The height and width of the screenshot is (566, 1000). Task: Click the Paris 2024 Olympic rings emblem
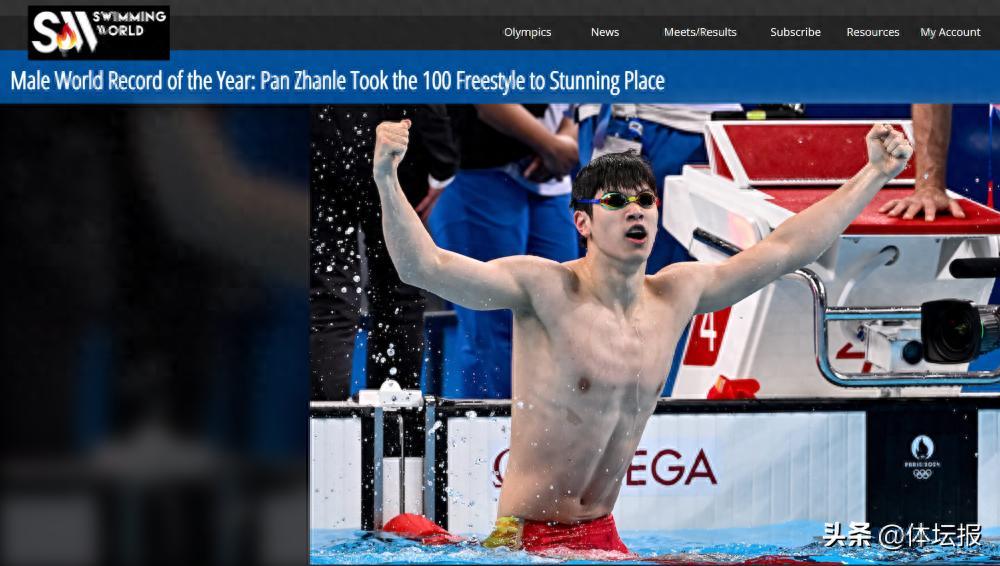point(922,457)
